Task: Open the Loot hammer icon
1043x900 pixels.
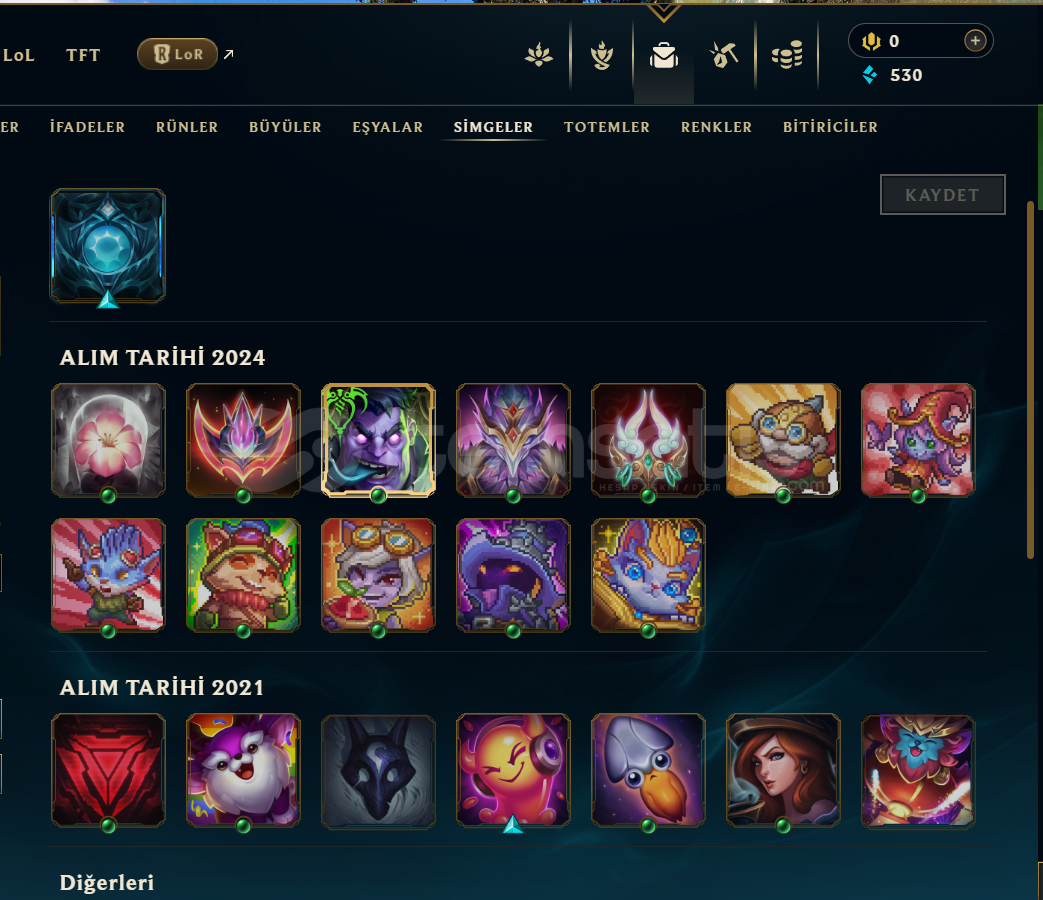Action: click(x=724, y=55)
